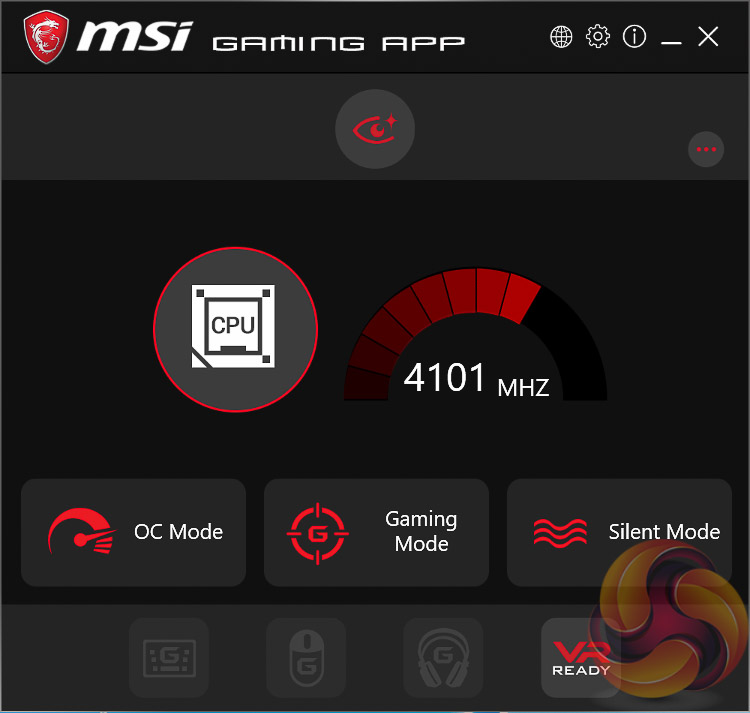Open the gaming mouse icon
Screen dimensions: 750x713
306,658
